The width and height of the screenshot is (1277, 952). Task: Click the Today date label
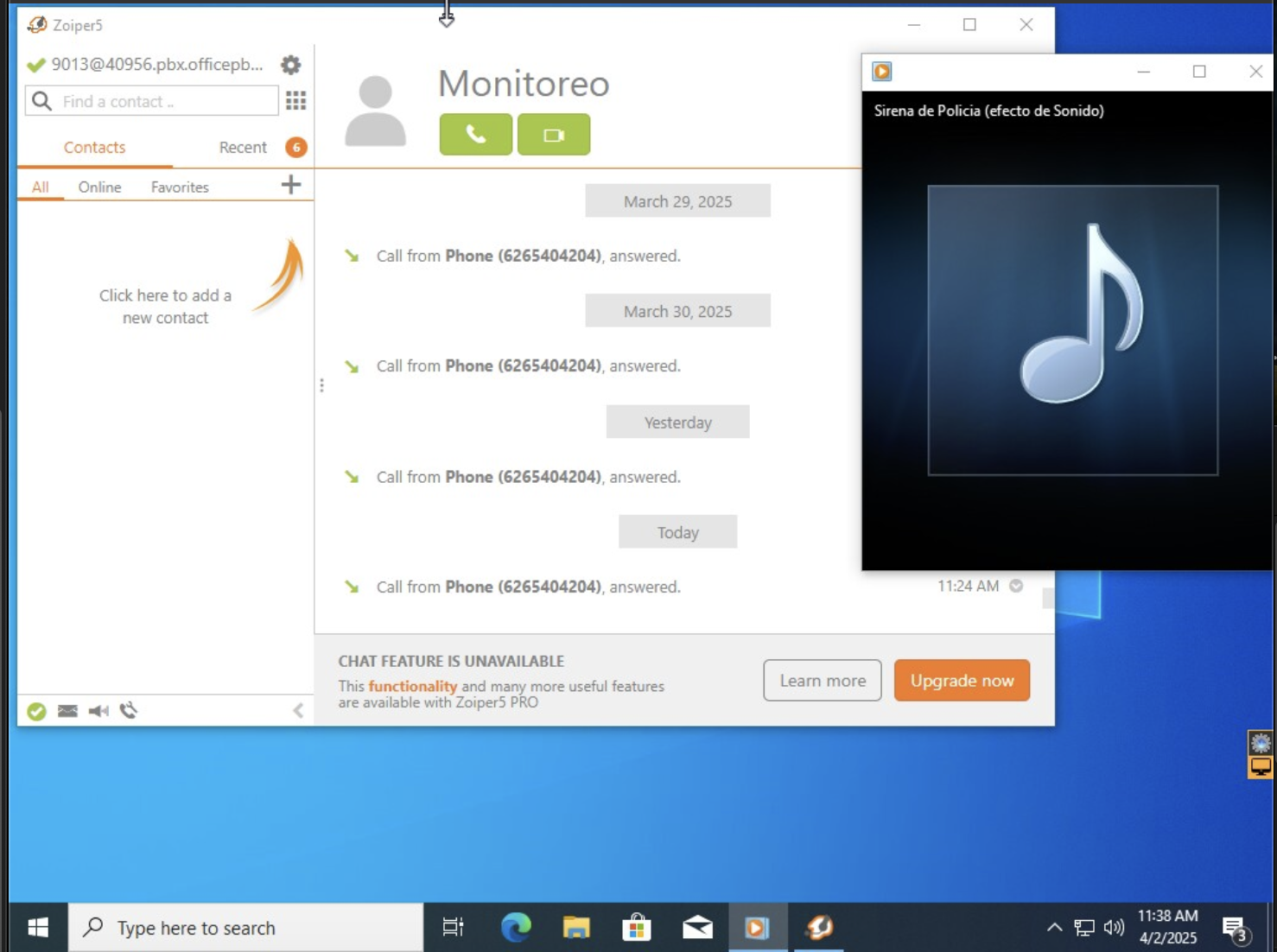pyautogui.click(x=677, y=532)
